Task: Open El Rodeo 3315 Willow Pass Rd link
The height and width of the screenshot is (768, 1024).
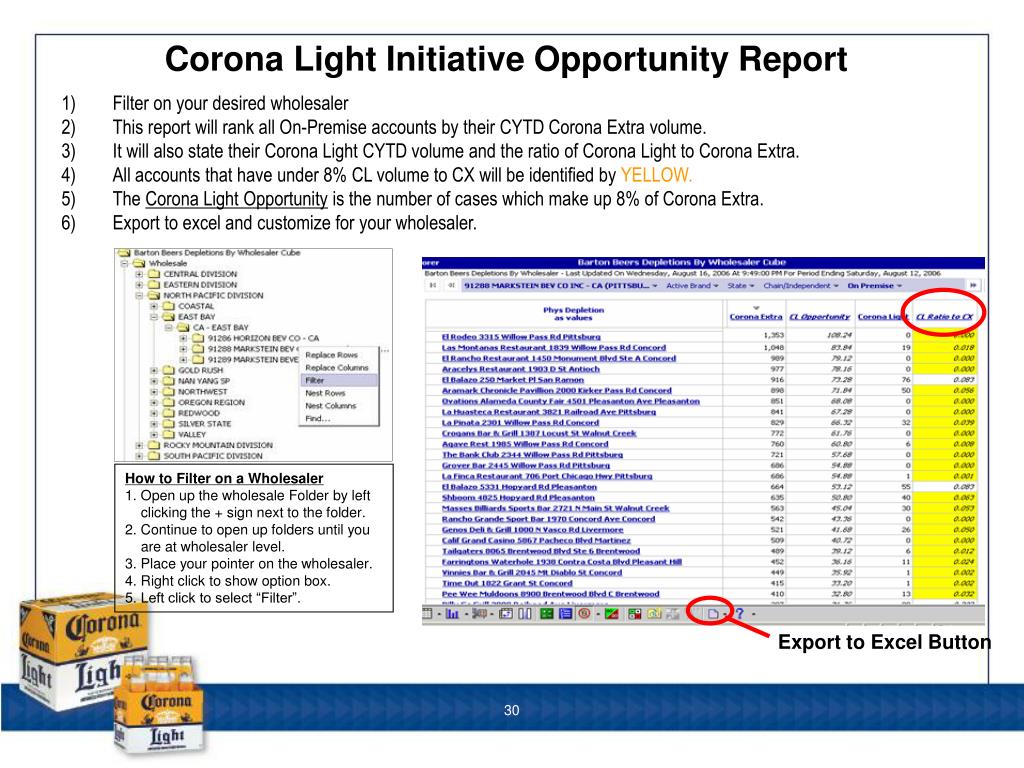Action: coord(521,337)
